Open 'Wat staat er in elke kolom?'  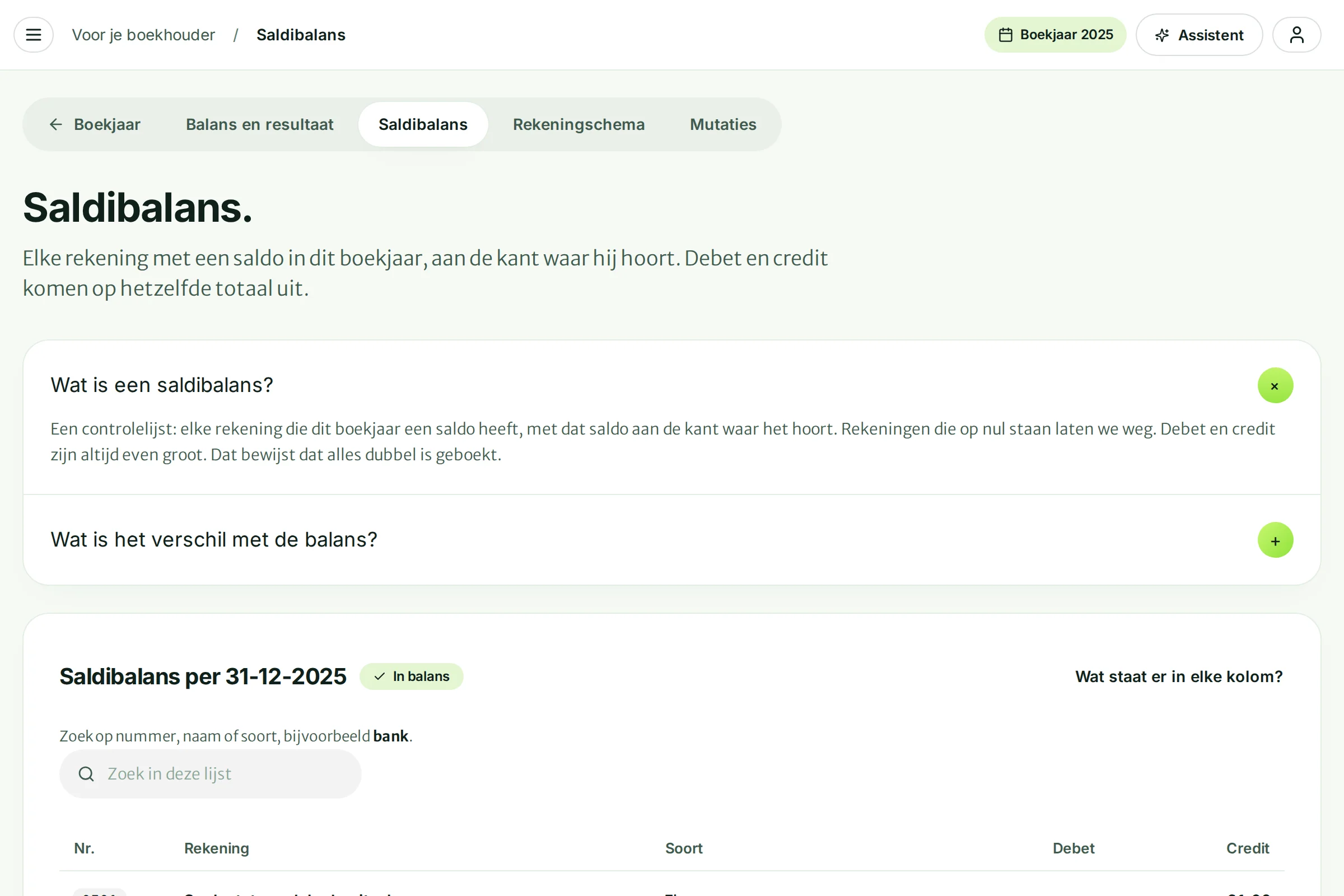point(1179,676)
